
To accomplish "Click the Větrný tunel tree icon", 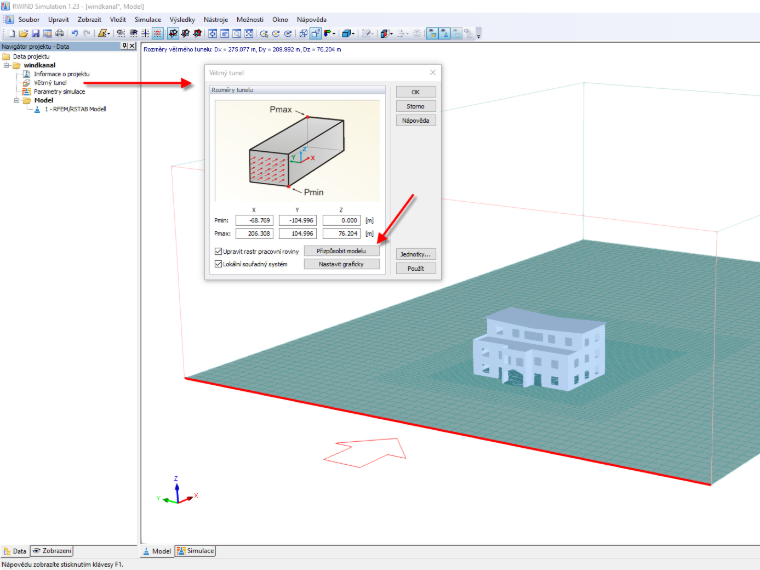I will (26, 83).
